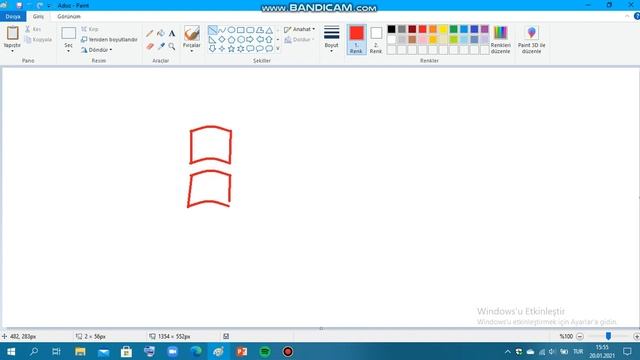
Task: Select the Rounded rectangle shape
Action: (250, 30)
